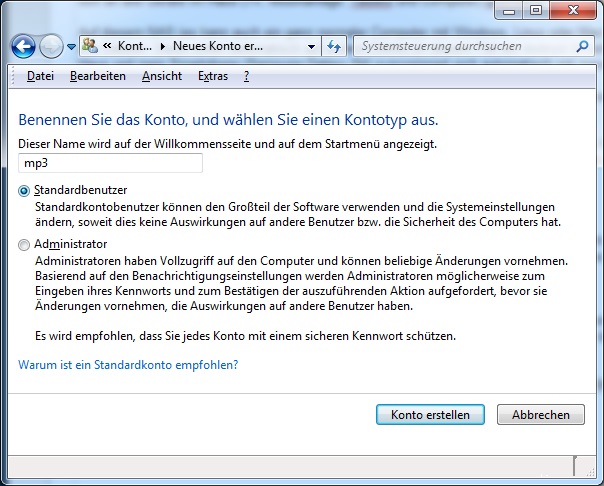Refresh the page with the refresh icon

point(334,47)
